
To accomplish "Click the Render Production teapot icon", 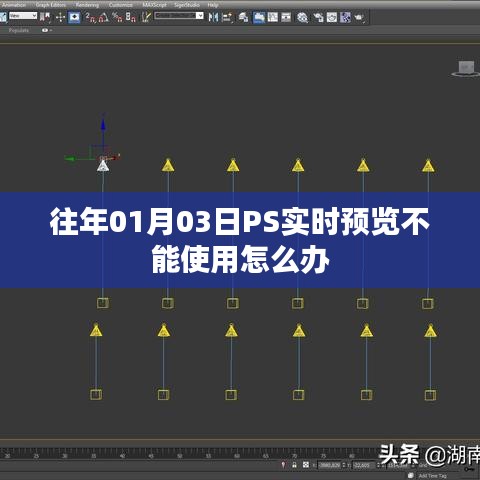I will [359, 17].
